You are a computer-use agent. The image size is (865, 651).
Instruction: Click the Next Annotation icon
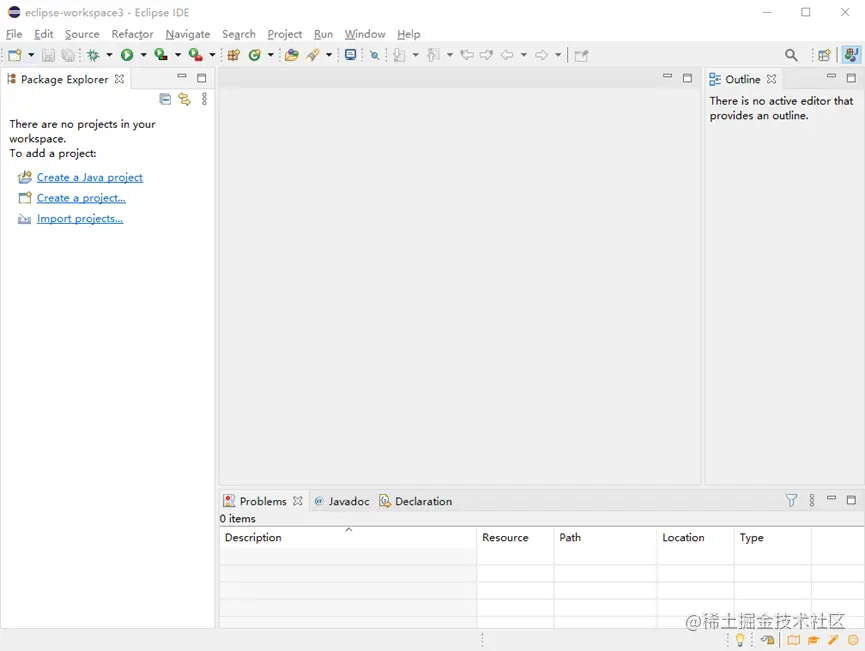point(399,55)
